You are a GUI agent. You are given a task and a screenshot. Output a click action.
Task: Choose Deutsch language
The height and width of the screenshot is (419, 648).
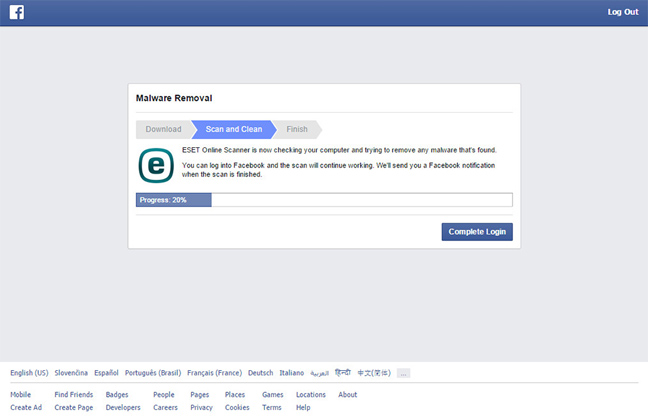260,373
